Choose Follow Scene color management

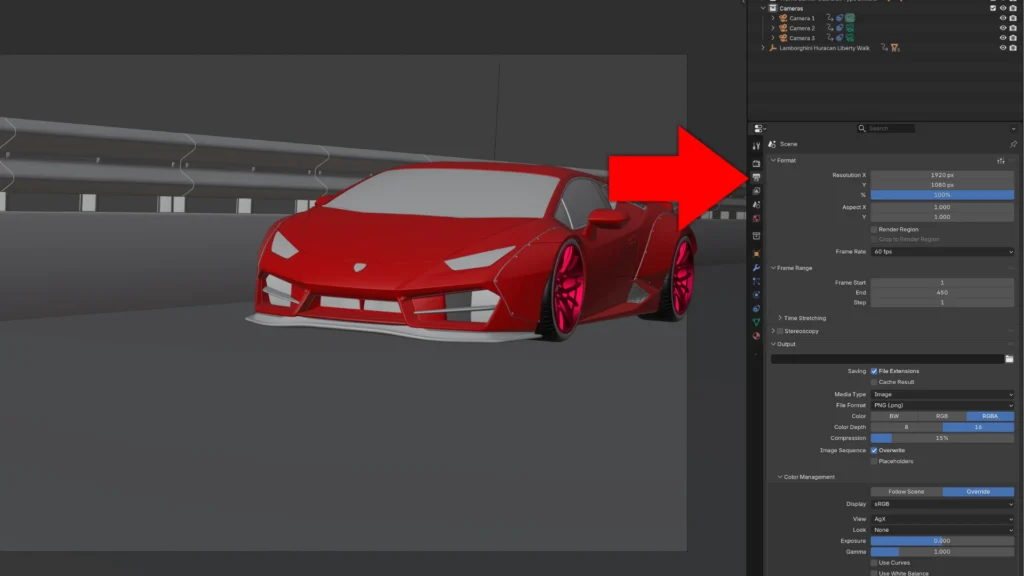[906, 492]
